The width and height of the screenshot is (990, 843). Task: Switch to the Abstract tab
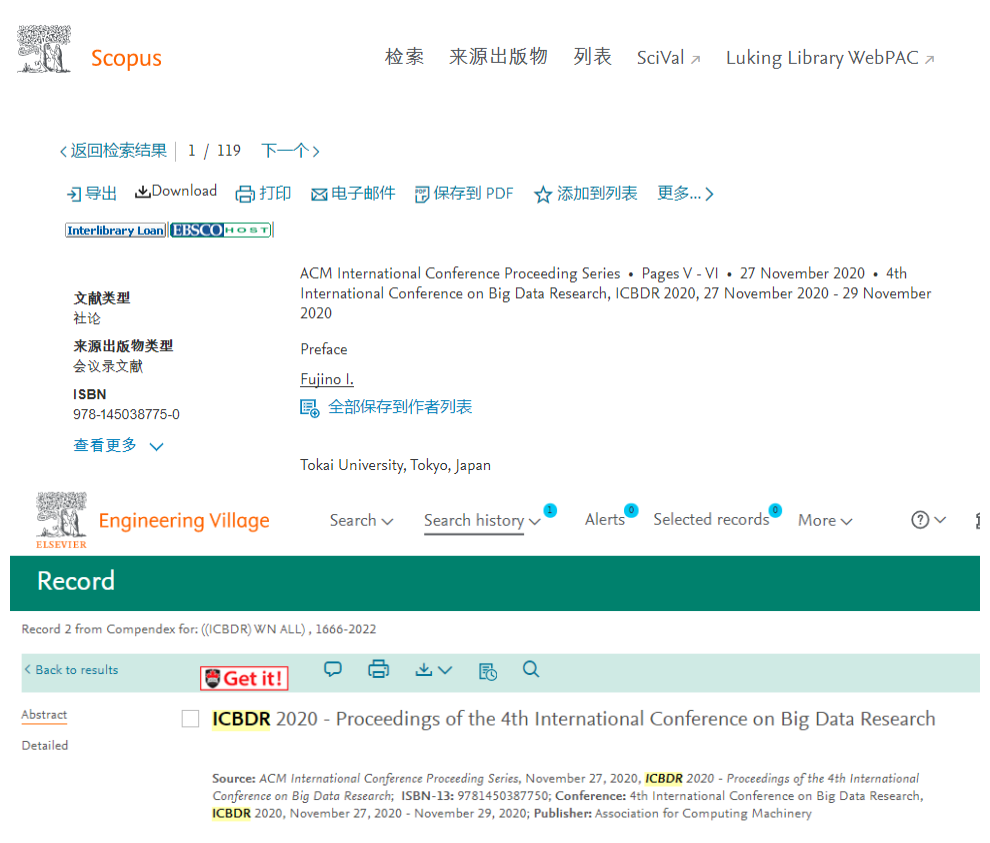tap(44, 715)
